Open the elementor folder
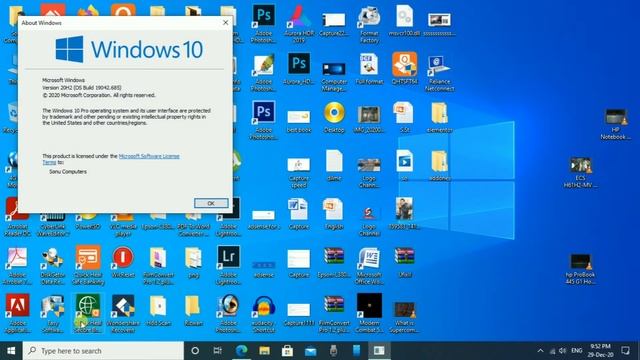640x360 pixels. click(x=439, y=118)
